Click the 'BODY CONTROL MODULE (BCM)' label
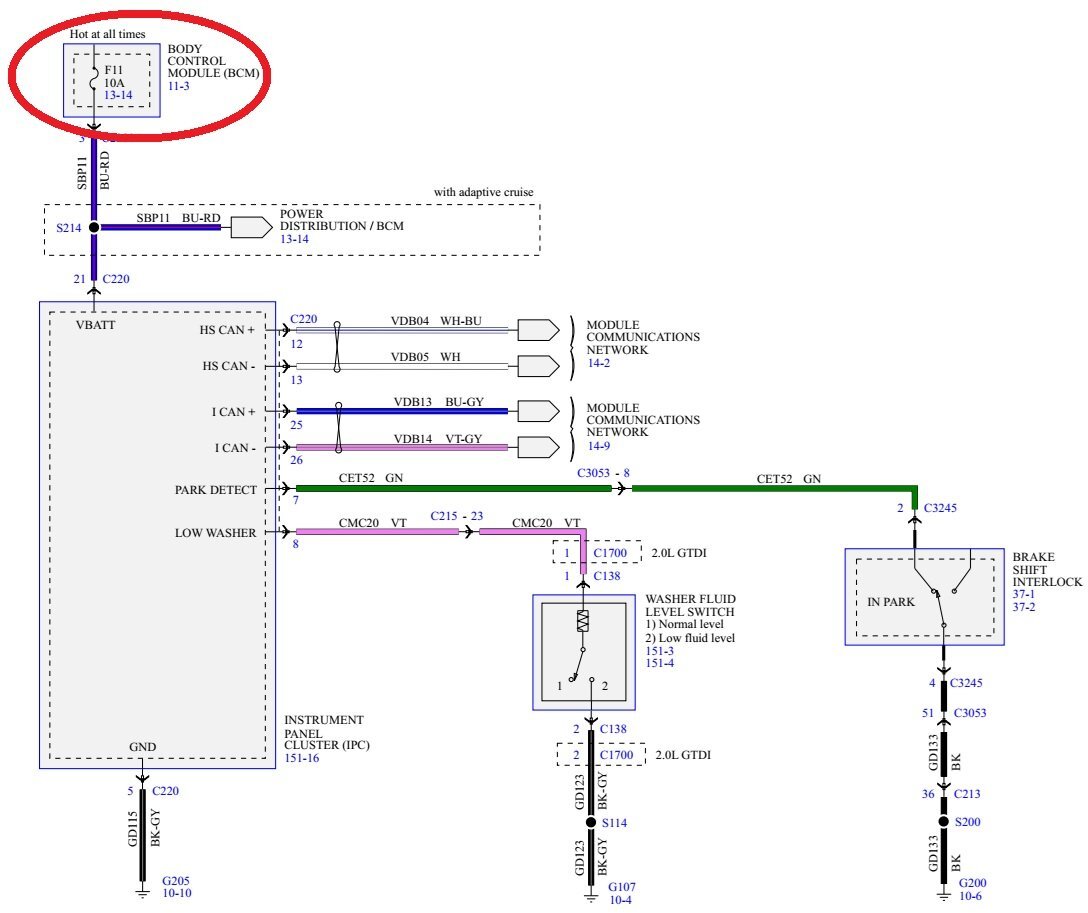1088x913 pixels. 213,61
